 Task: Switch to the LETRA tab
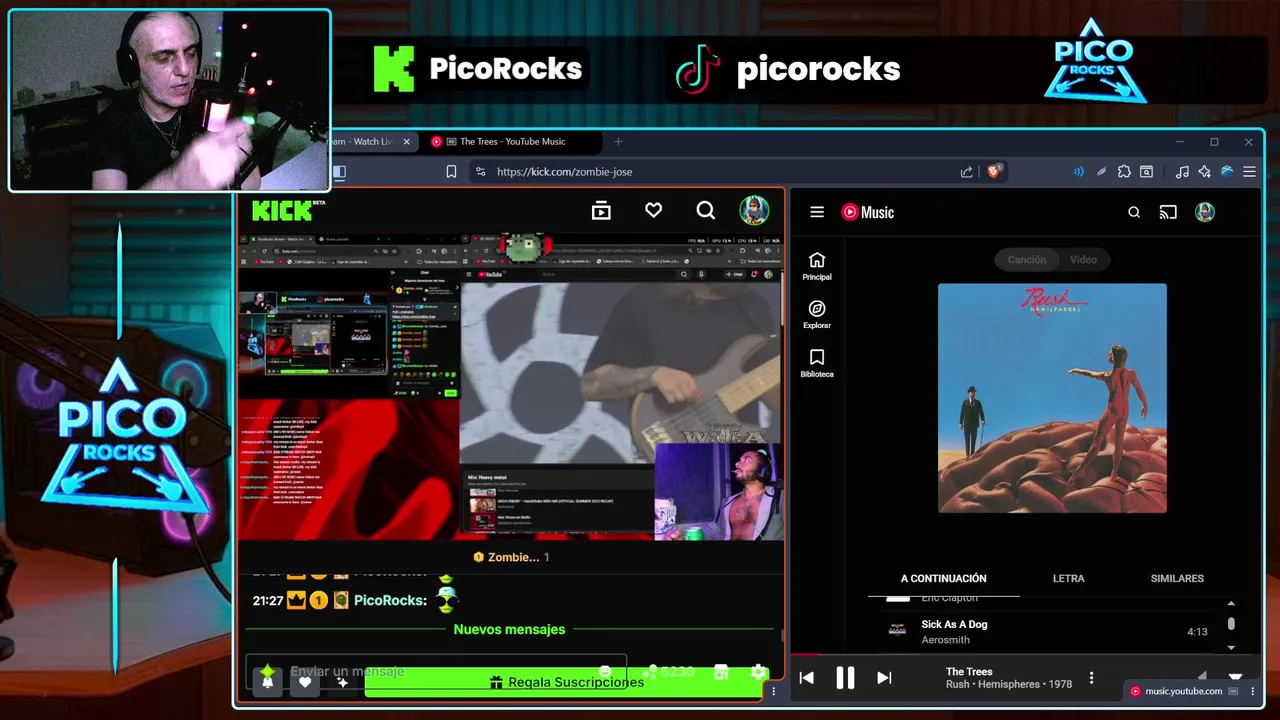point(1068,578)
